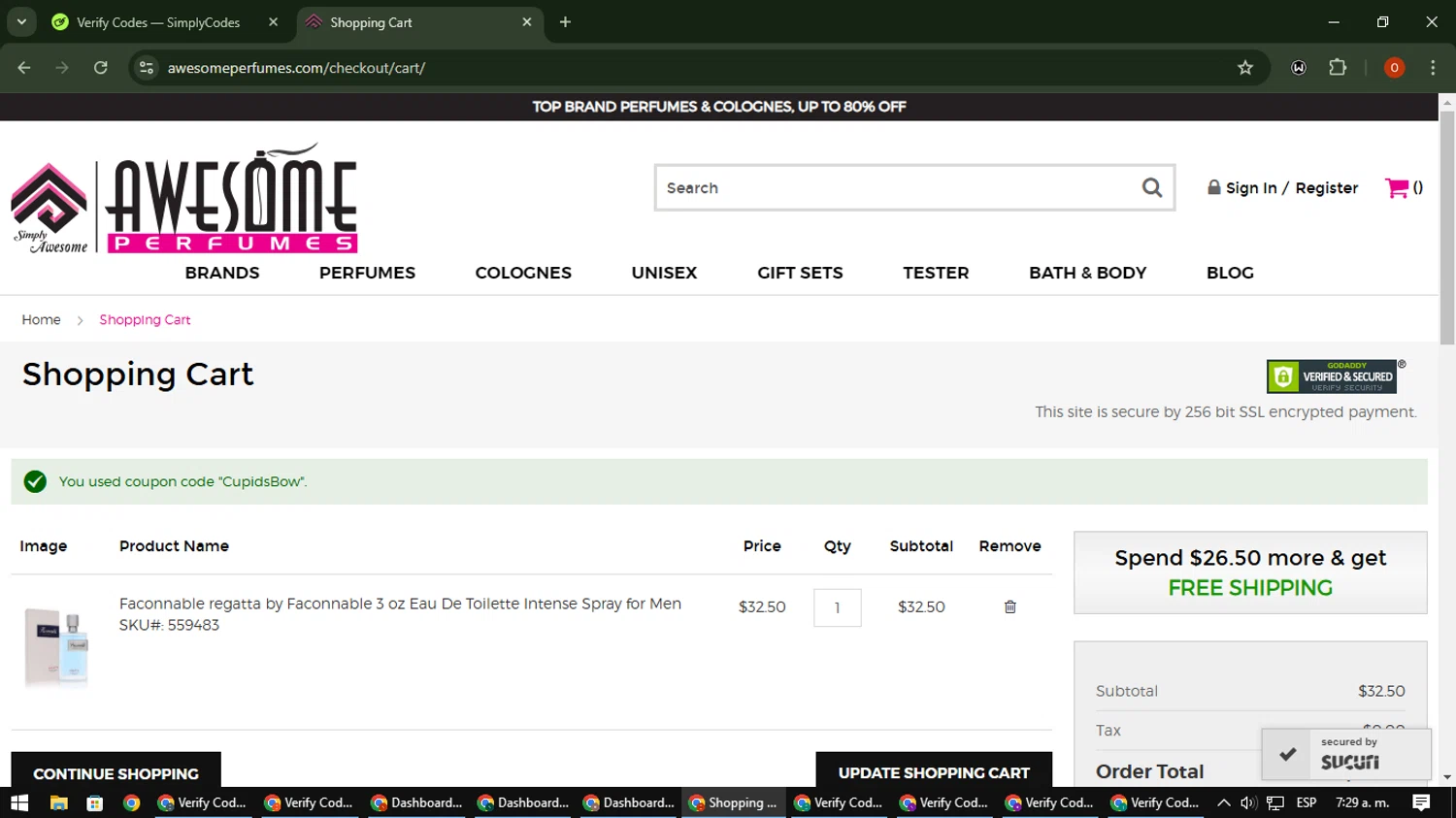Open a new browser tab
Screen dimensions: 1456x818
click(565, 22)
